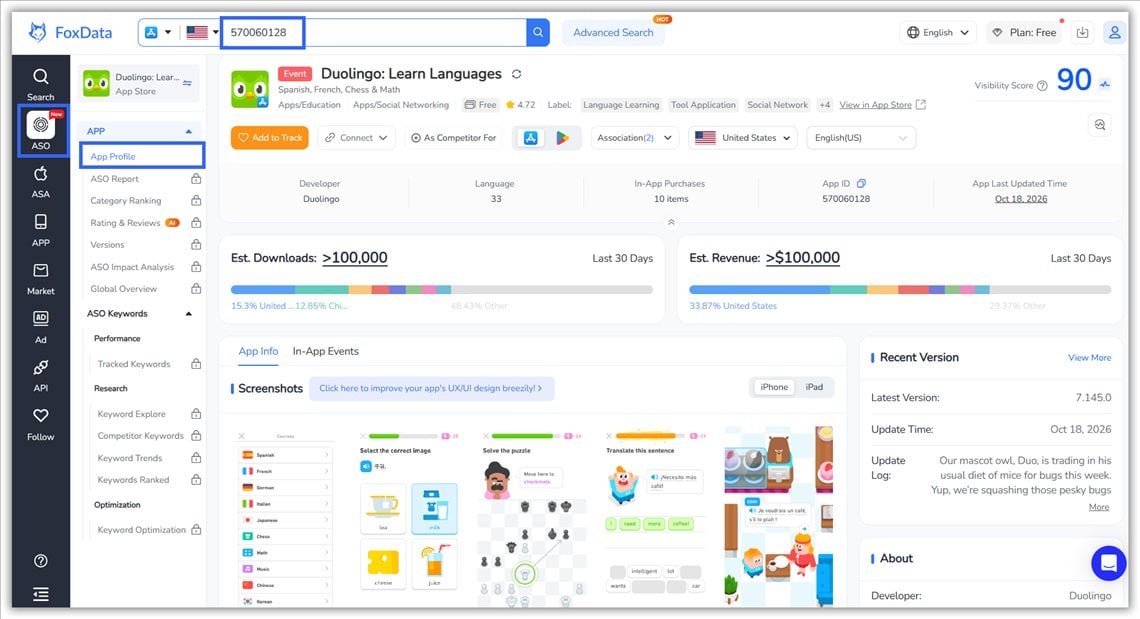Viewport: 1140px width, 619px height.
Task: Open the Follow section in sidebar
Action: point(41,424)
